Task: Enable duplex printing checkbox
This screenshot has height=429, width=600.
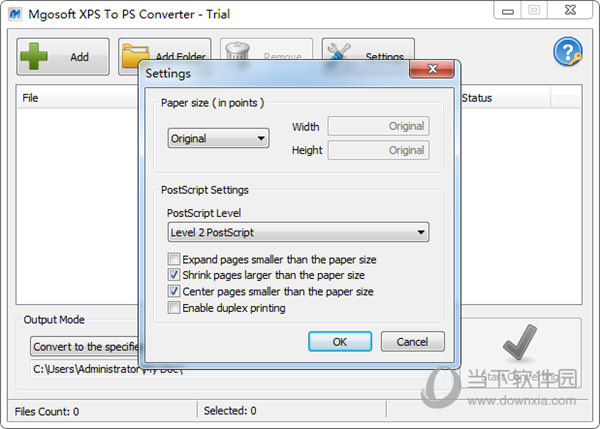Action: [x=174, y=308]
